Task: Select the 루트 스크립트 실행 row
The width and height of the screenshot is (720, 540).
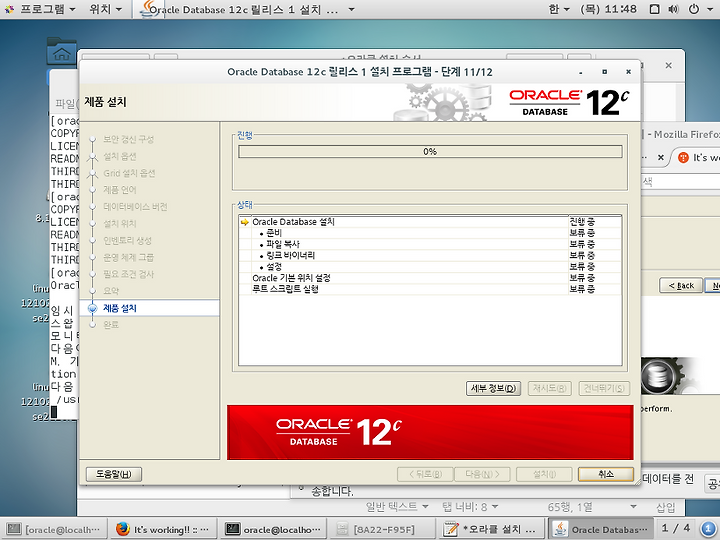Action: pyautogui.click(x=430, y=289)
